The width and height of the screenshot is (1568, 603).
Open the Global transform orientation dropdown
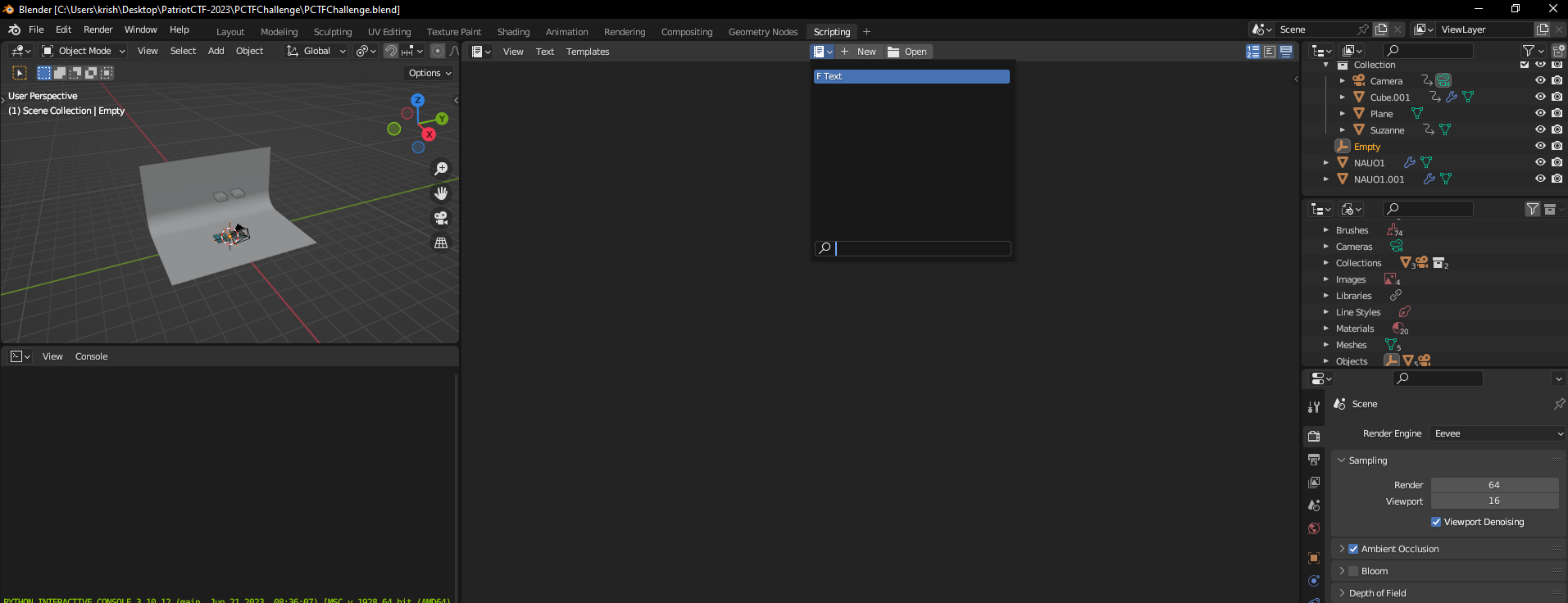coord(316,51)
